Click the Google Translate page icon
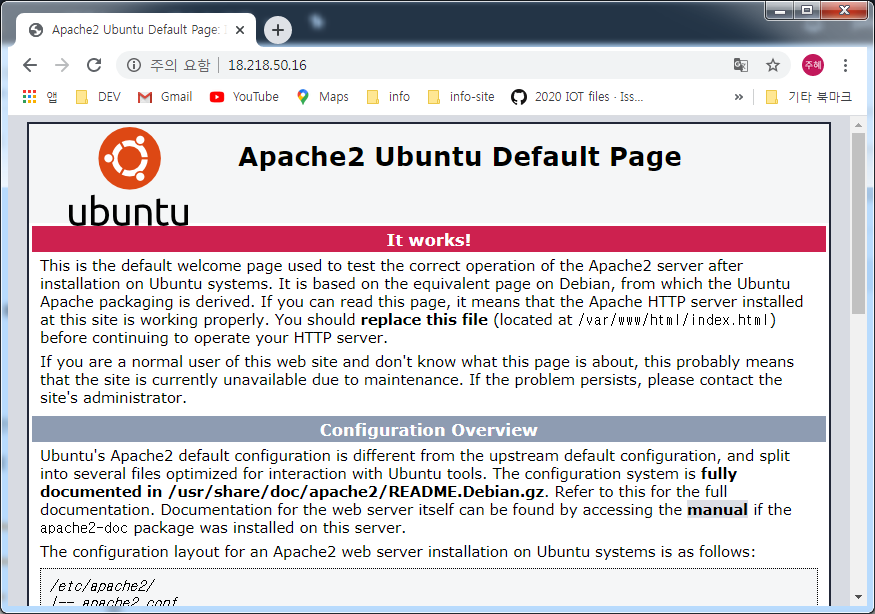The width and height of the screenshot is (875, 614). point(741,65)
